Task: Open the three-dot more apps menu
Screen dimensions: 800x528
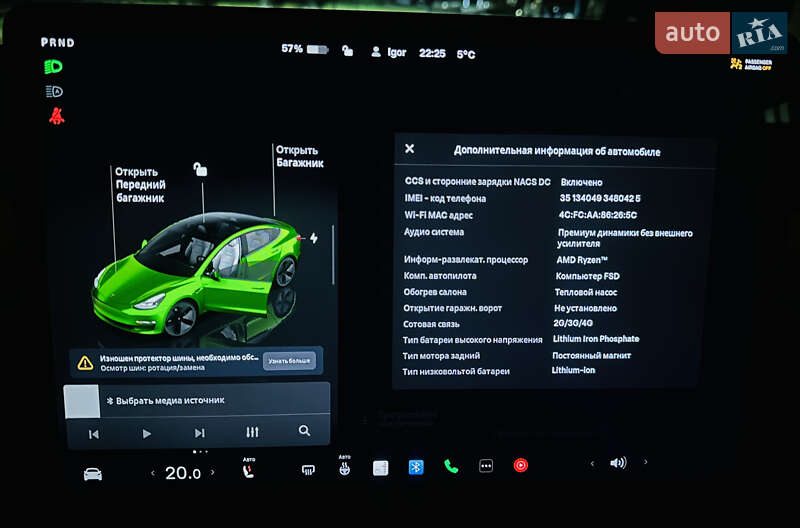Action: (x=486, y=466)
